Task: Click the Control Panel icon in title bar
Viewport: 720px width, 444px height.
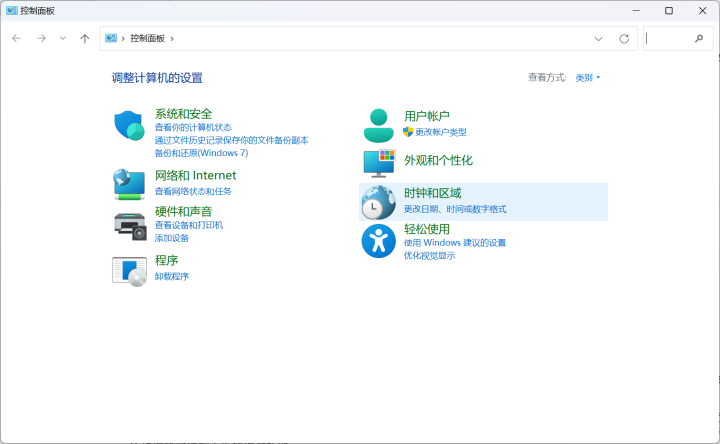Action: click(11, 11)
